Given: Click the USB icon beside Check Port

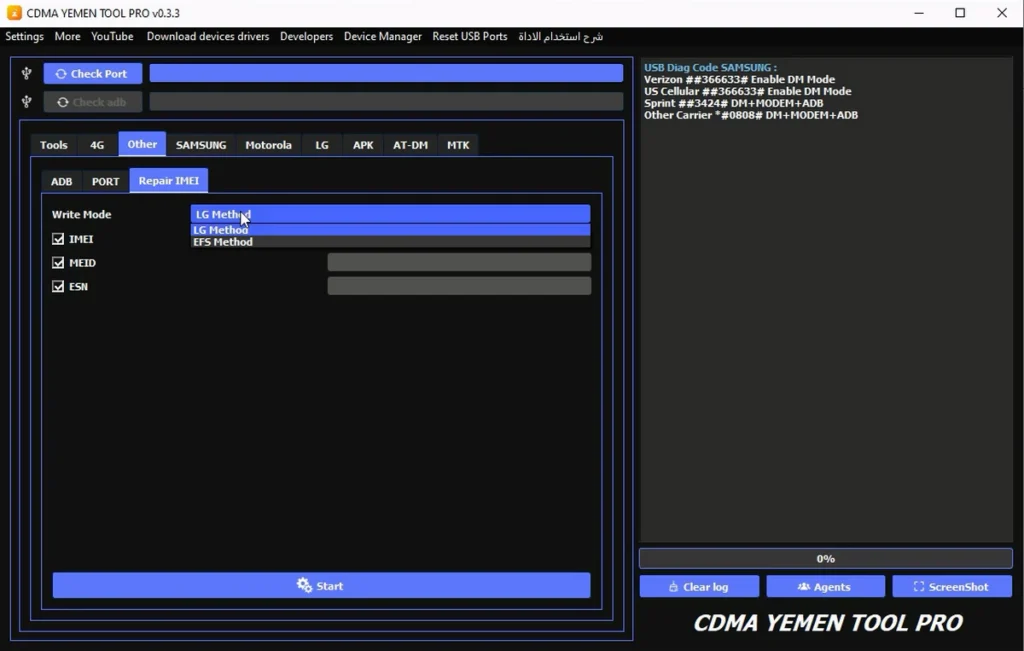Looking at the screenshot, I should 27,74.
